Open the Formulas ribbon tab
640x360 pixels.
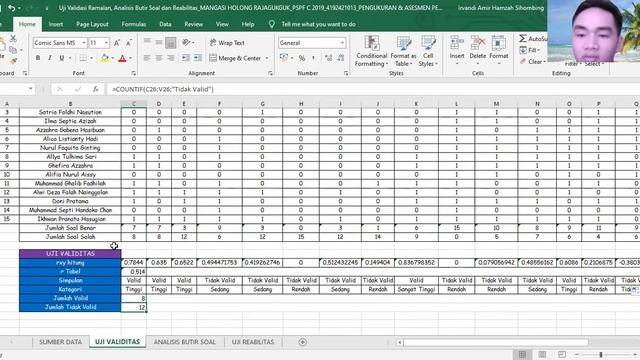point(134,24)
